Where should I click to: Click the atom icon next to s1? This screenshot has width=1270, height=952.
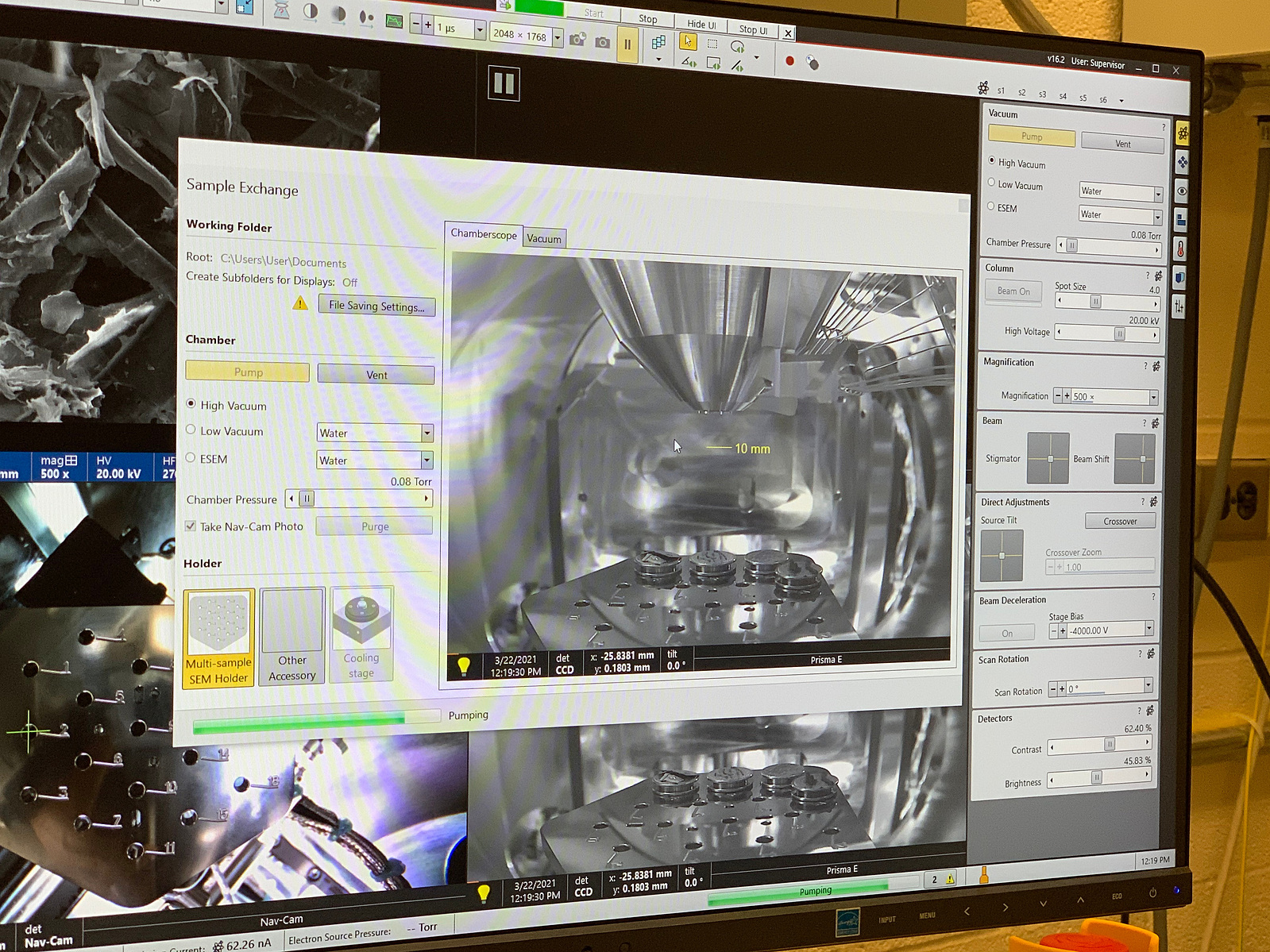pos(983,87)
